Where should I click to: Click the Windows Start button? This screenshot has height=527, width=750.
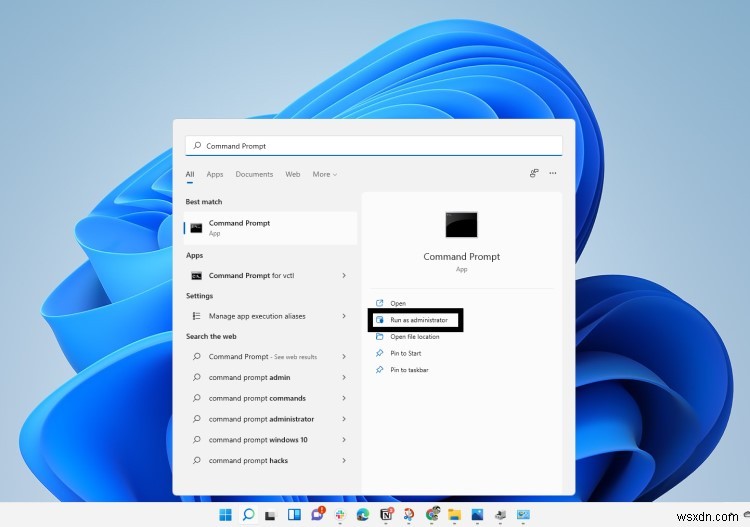click(225, 515)
